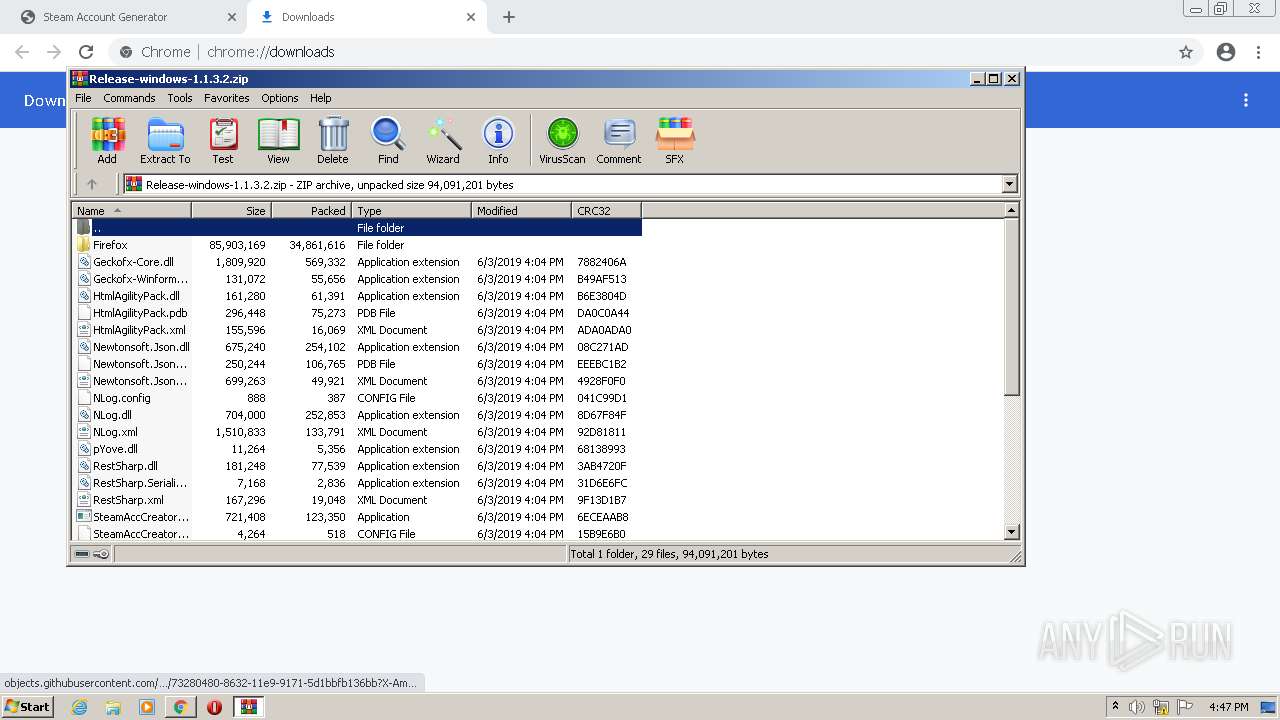1280x720 pixels.
Task: Sort the file list by Size column
Action: [231, 210]
